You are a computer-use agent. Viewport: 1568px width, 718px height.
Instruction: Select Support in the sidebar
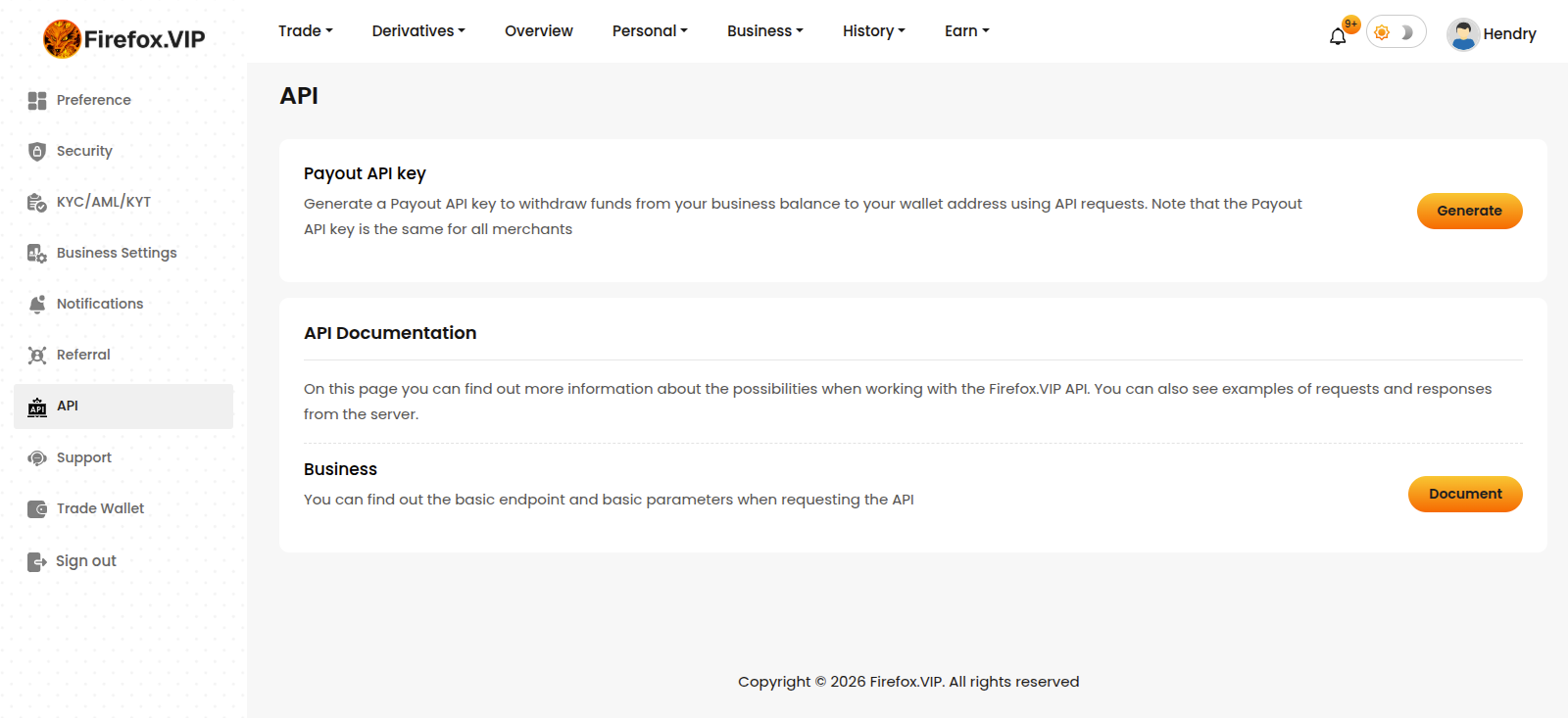point(83,457)
